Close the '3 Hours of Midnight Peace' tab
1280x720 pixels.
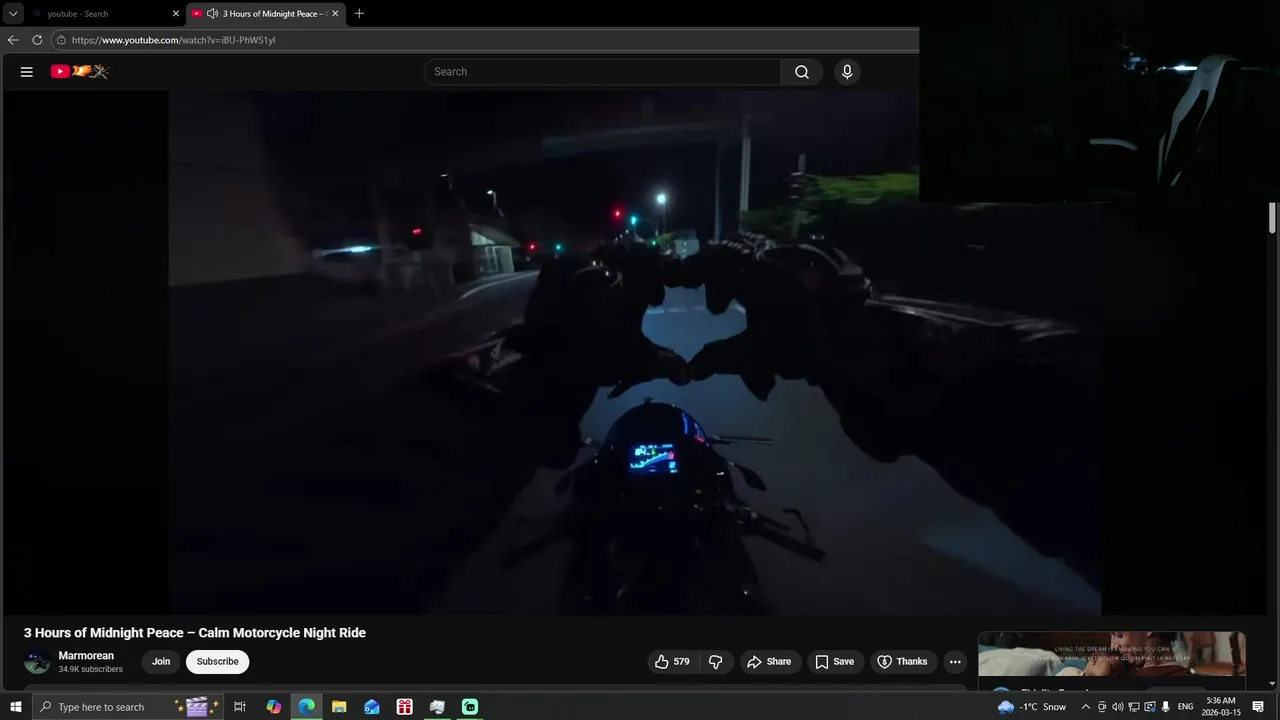point(335,14)
